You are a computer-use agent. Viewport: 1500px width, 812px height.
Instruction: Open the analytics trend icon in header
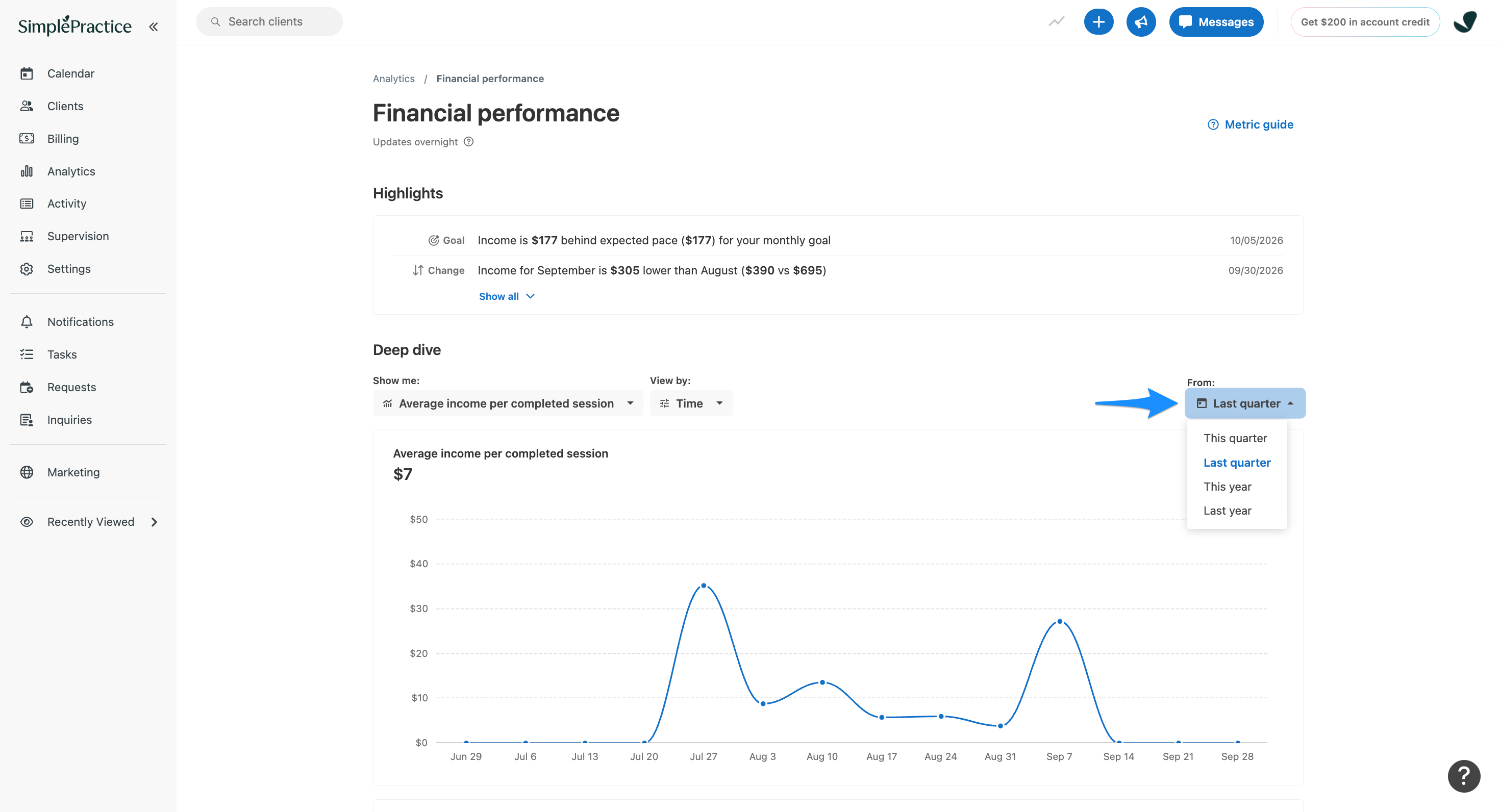[1056, 21]
